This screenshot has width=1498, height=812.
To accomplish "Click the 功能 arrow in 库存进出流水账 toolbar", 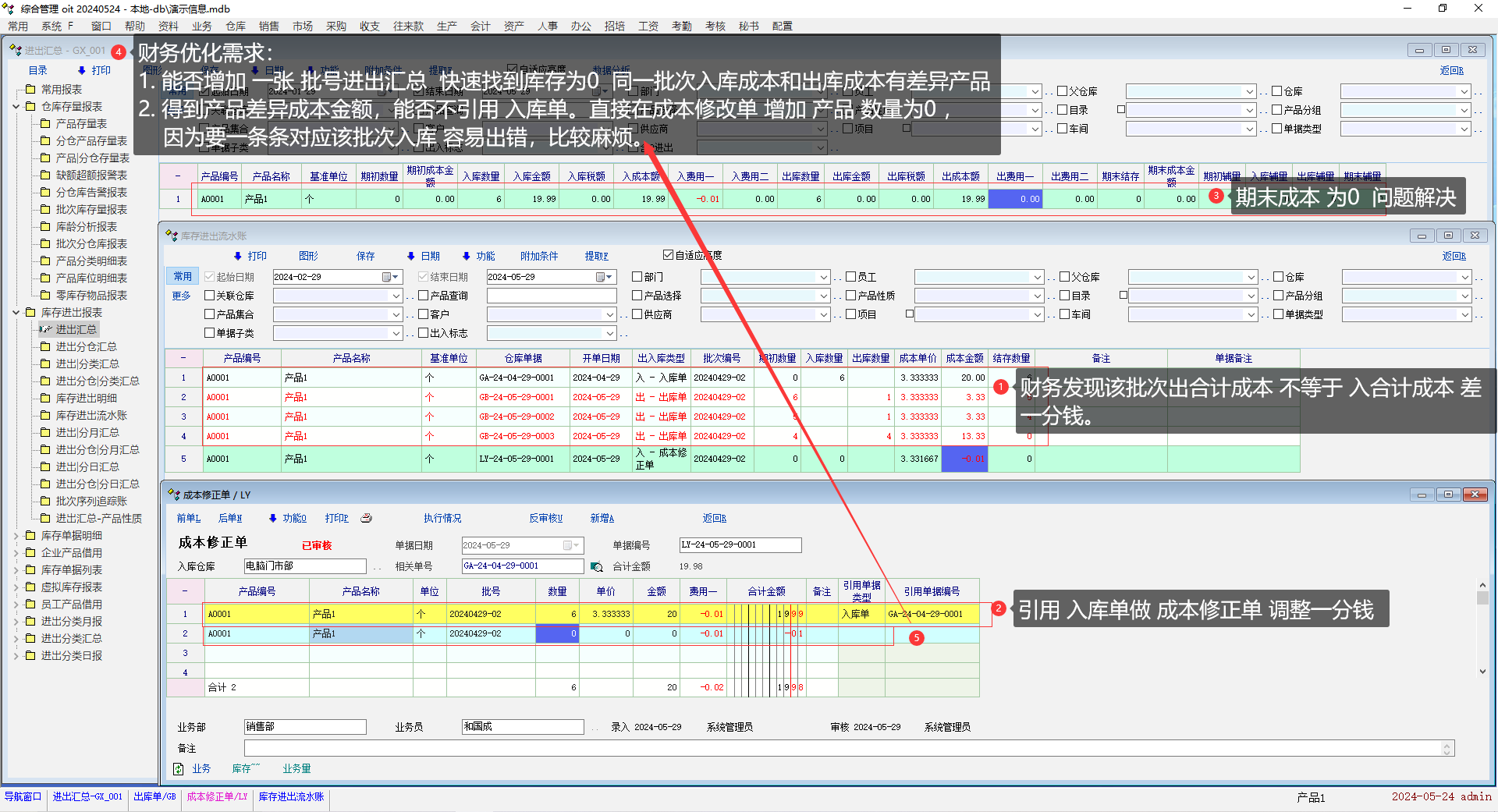I will click(467, 256).
